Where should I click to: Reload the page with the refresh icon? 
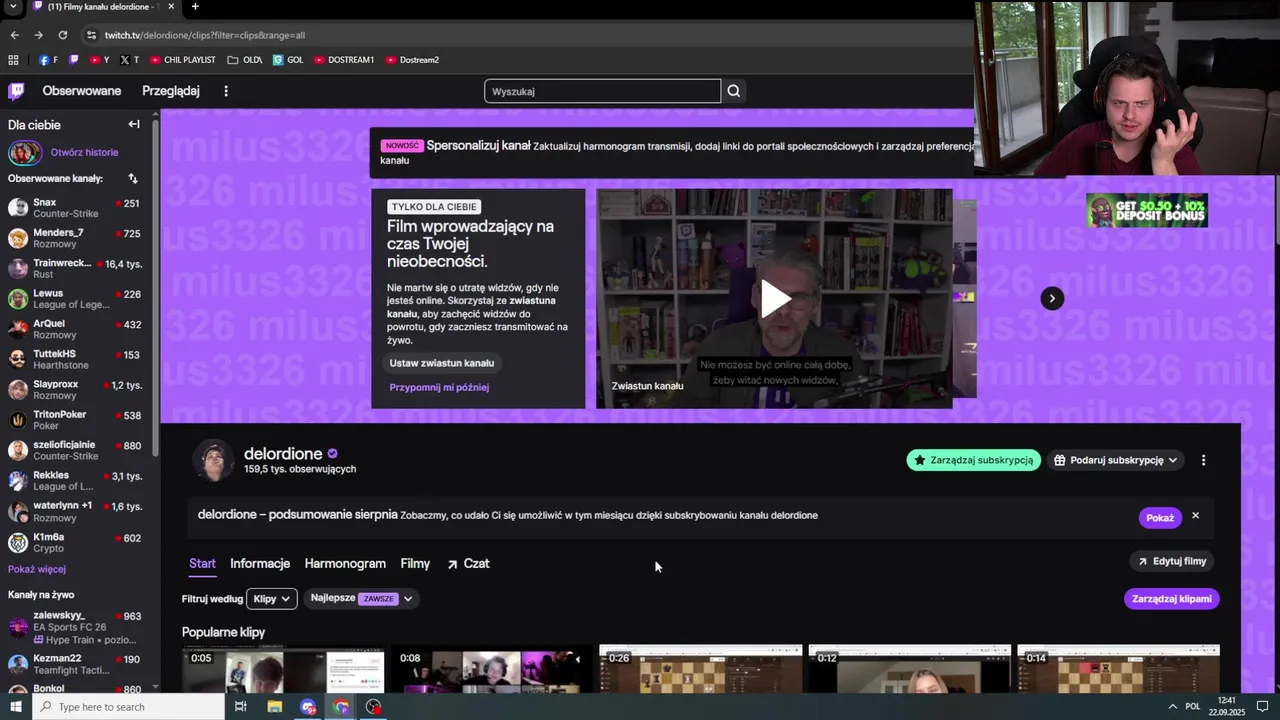(62, 35)
